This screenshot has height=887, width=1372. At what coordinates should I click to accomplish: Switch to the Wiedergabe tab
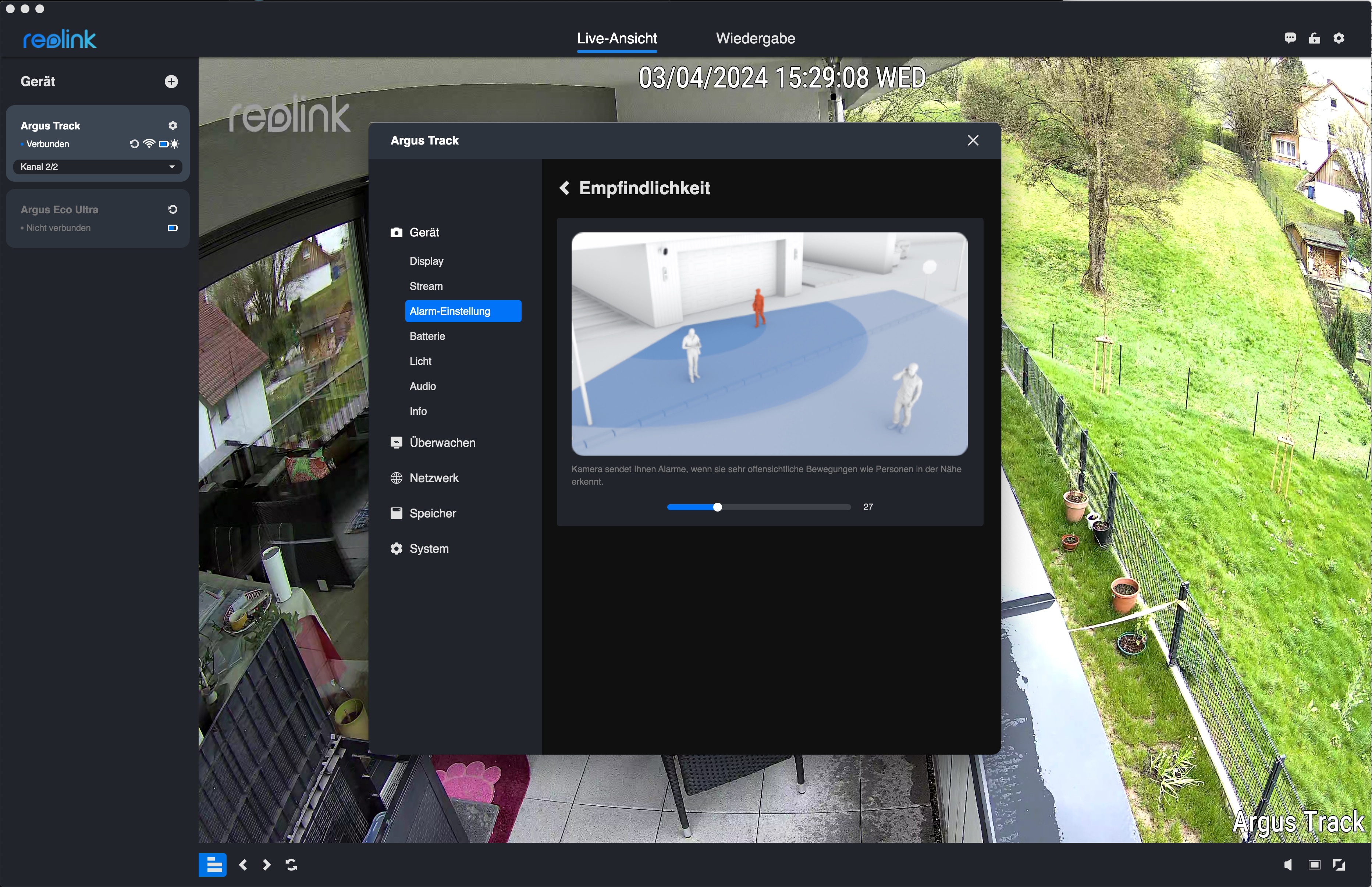click(755, 39)
